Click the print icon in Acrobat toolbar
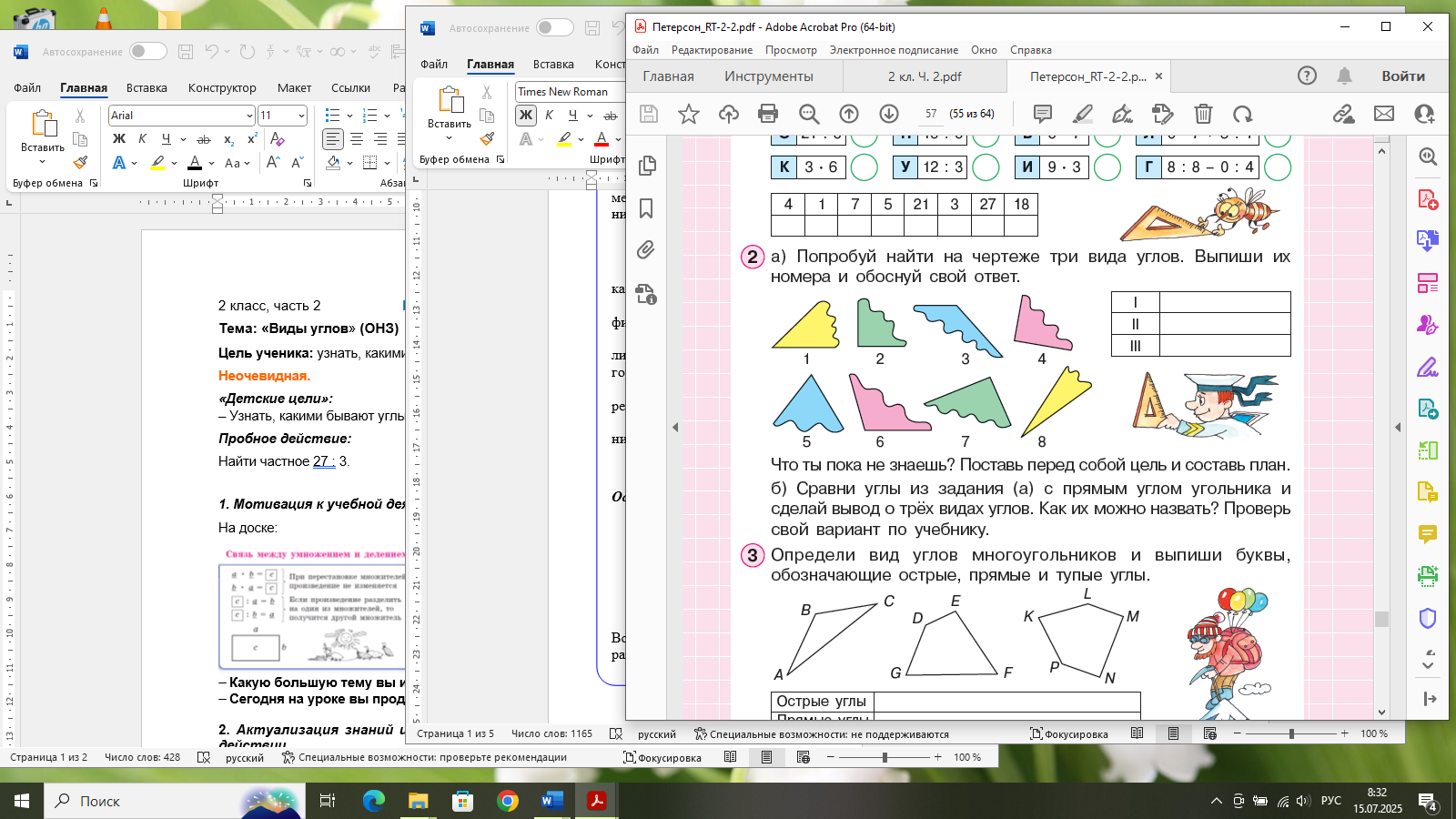This screenshot has height=819, width=1456. 768,114
